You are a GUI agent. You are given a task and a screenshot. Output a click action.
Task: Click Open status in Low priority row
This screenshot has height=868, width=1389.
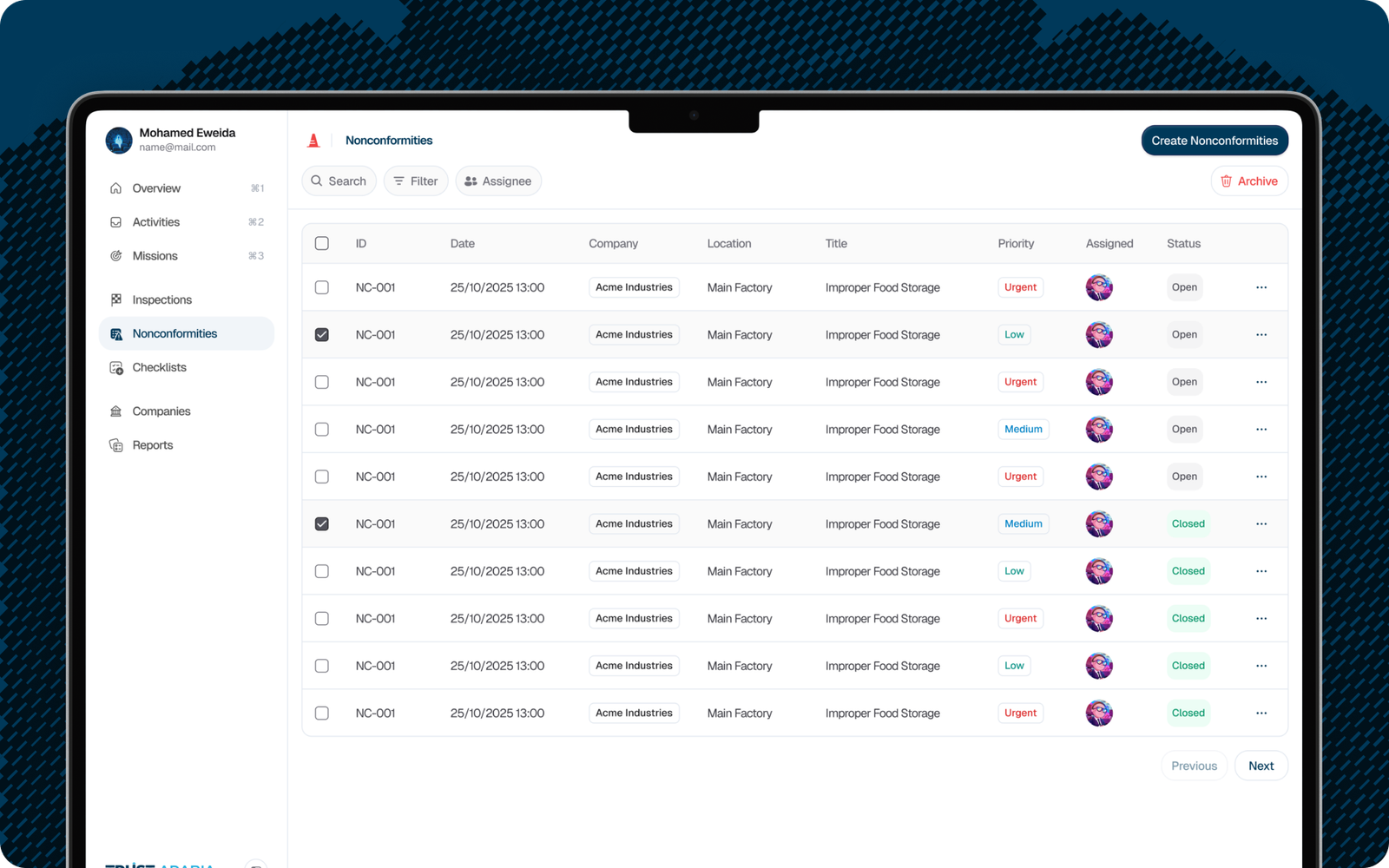[1184, 335]
